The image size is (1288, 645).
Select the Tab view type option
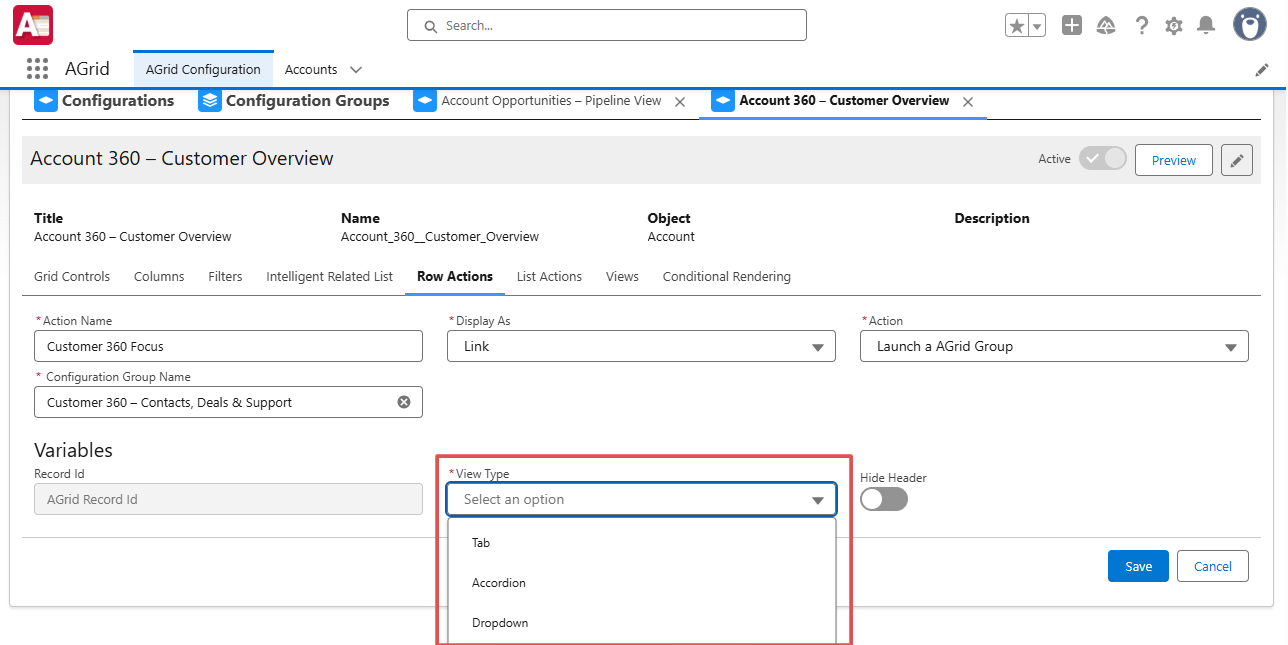(642, 543)
